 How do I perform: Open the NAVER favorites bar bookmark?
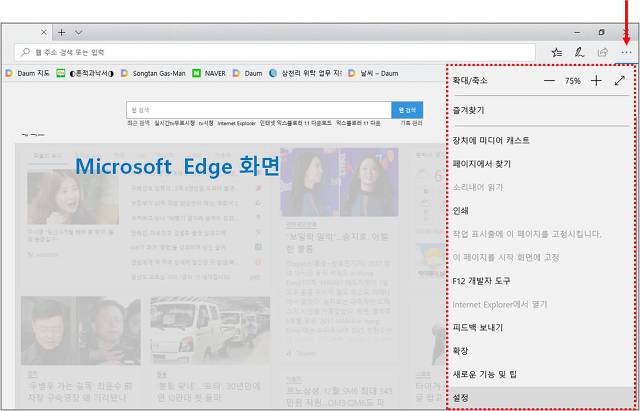tap(209, 73)
